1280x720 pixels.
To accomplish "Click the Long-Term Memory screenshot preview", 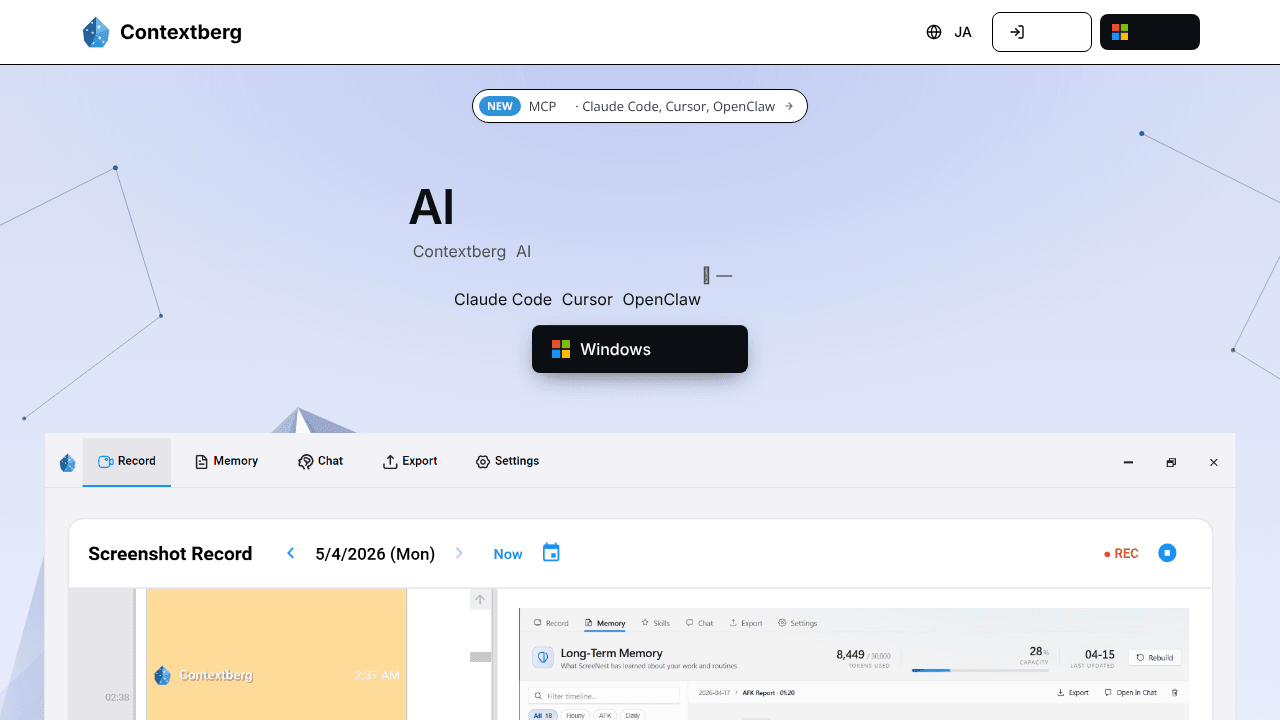I will tap(854, 664).
